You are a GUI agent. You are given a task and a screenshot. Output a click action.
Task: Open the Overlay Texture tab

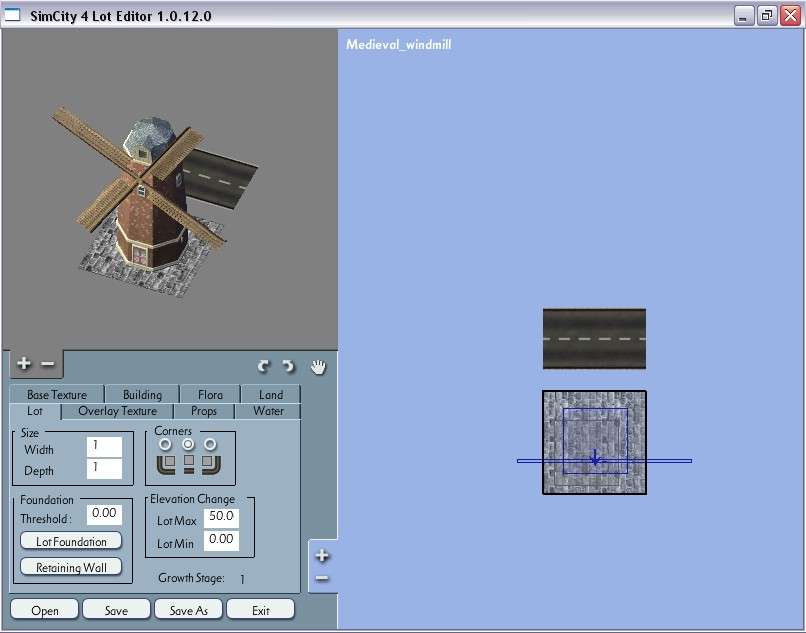click(118, 411)
